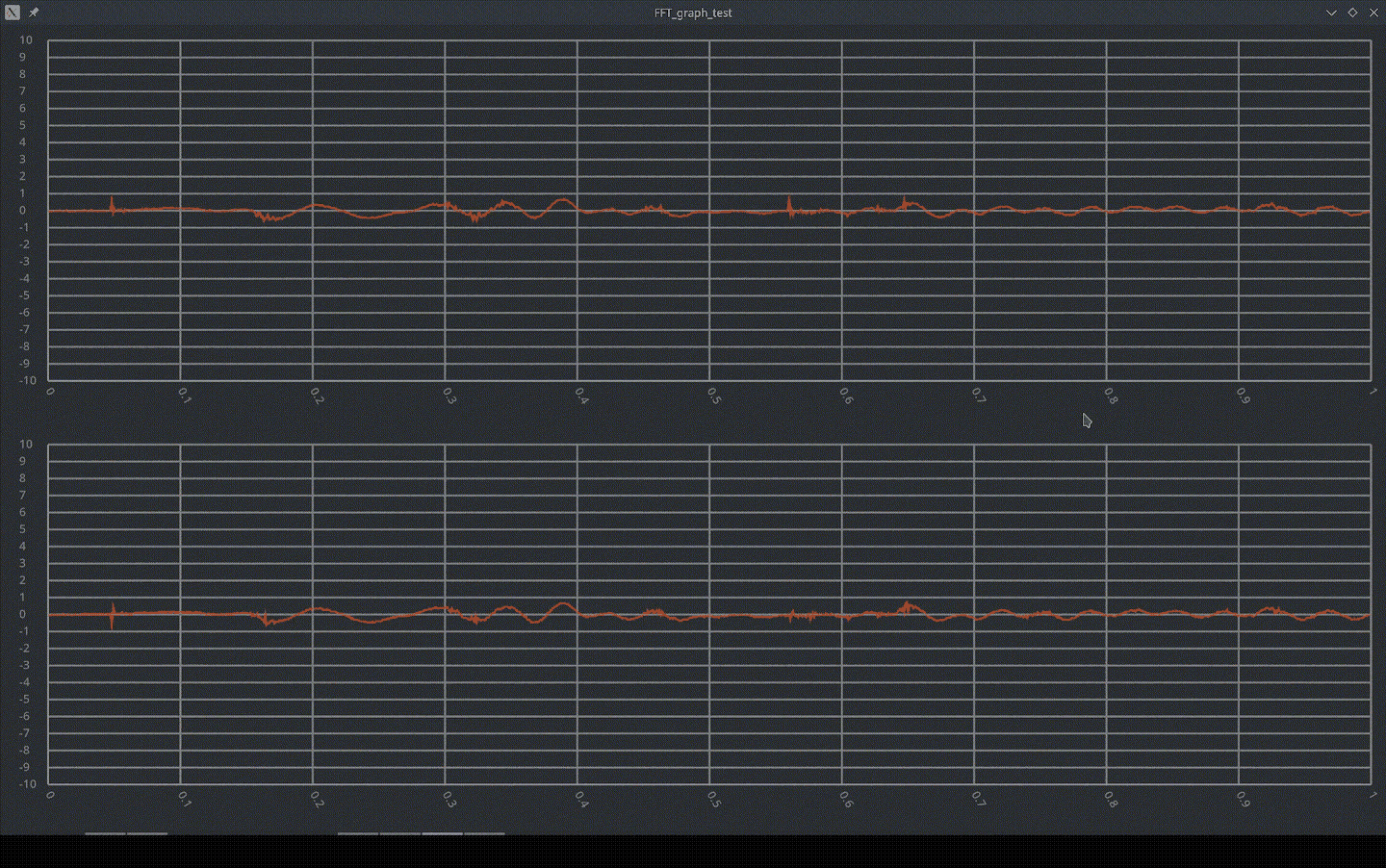
Task: Click the X11 application icon in title bar
Action: (x=13, y=13)
